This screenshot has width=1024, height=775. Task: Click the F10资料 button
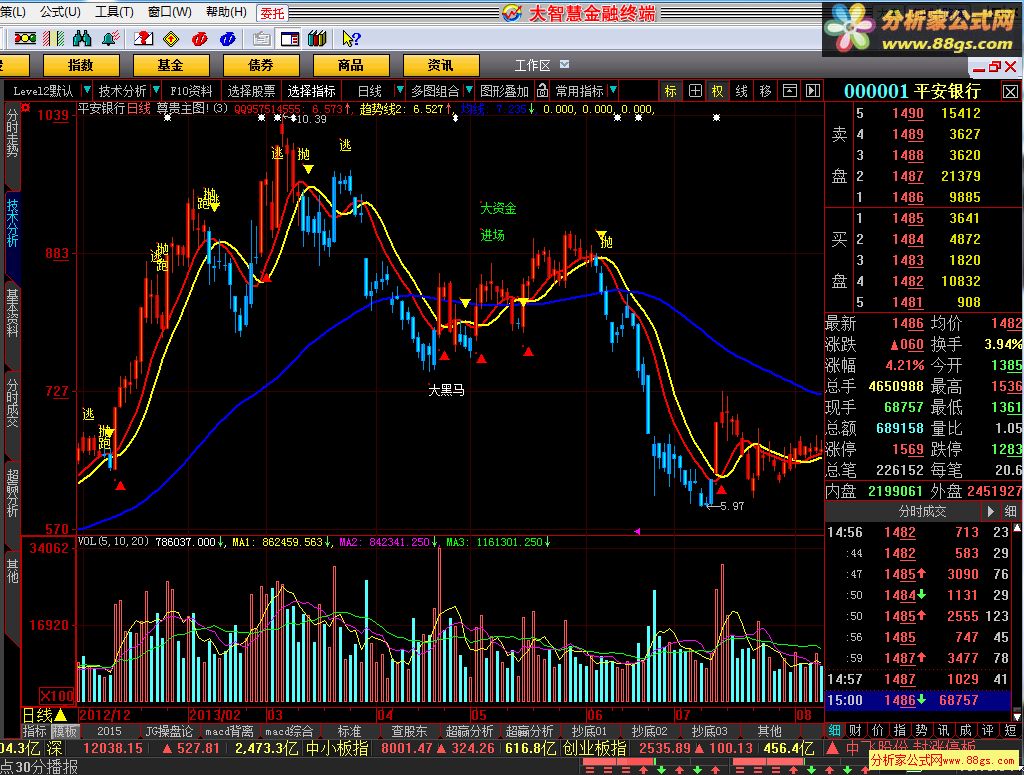click(191, 91)
